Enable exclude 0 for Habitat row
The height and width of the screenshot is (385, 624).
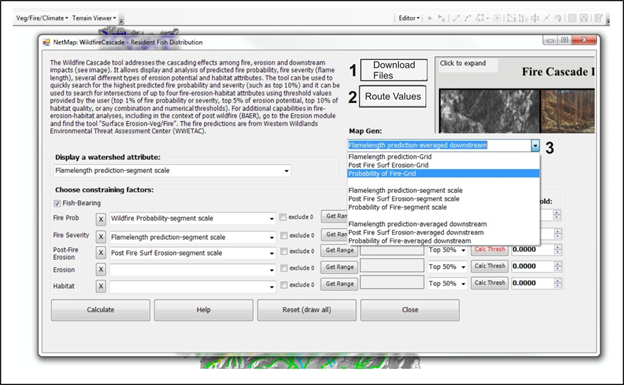(284, 285)
